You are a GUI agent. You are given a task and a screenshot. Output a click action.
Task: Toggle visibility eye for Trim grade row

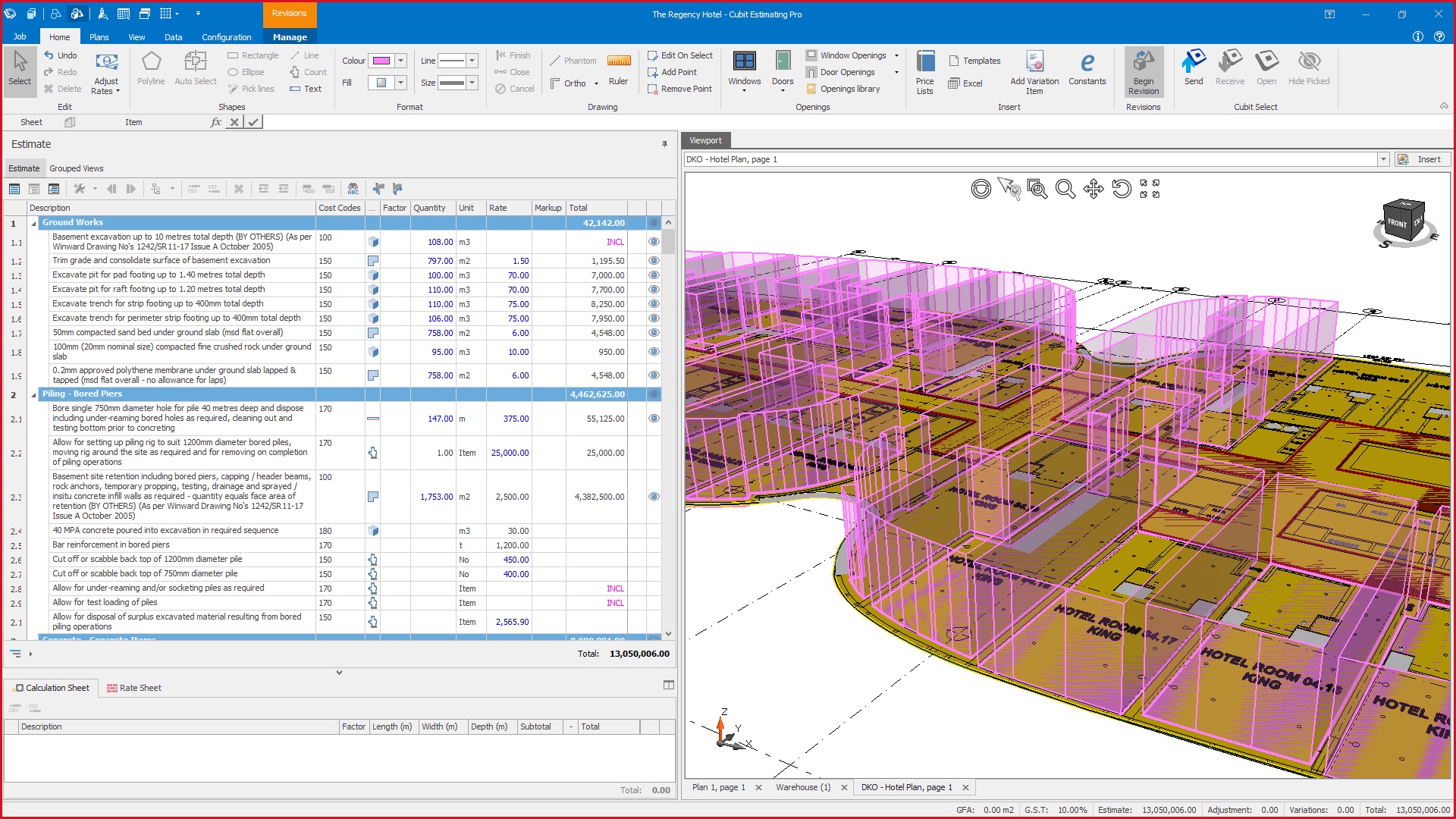pyautogui.click(x=654, y=261)
